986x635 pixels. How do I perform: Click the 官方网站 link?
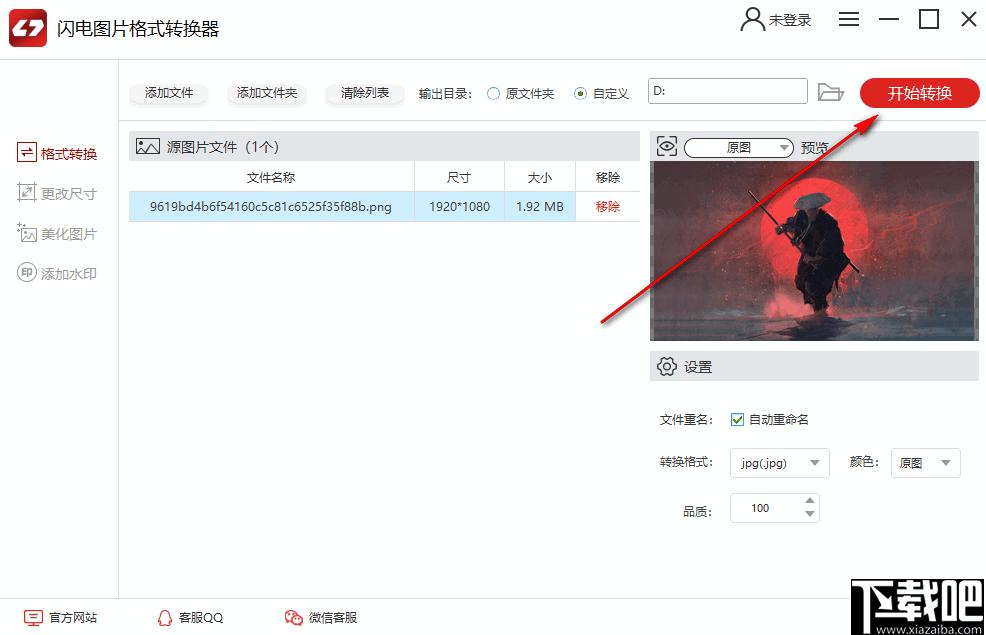(x=61, y=617)
